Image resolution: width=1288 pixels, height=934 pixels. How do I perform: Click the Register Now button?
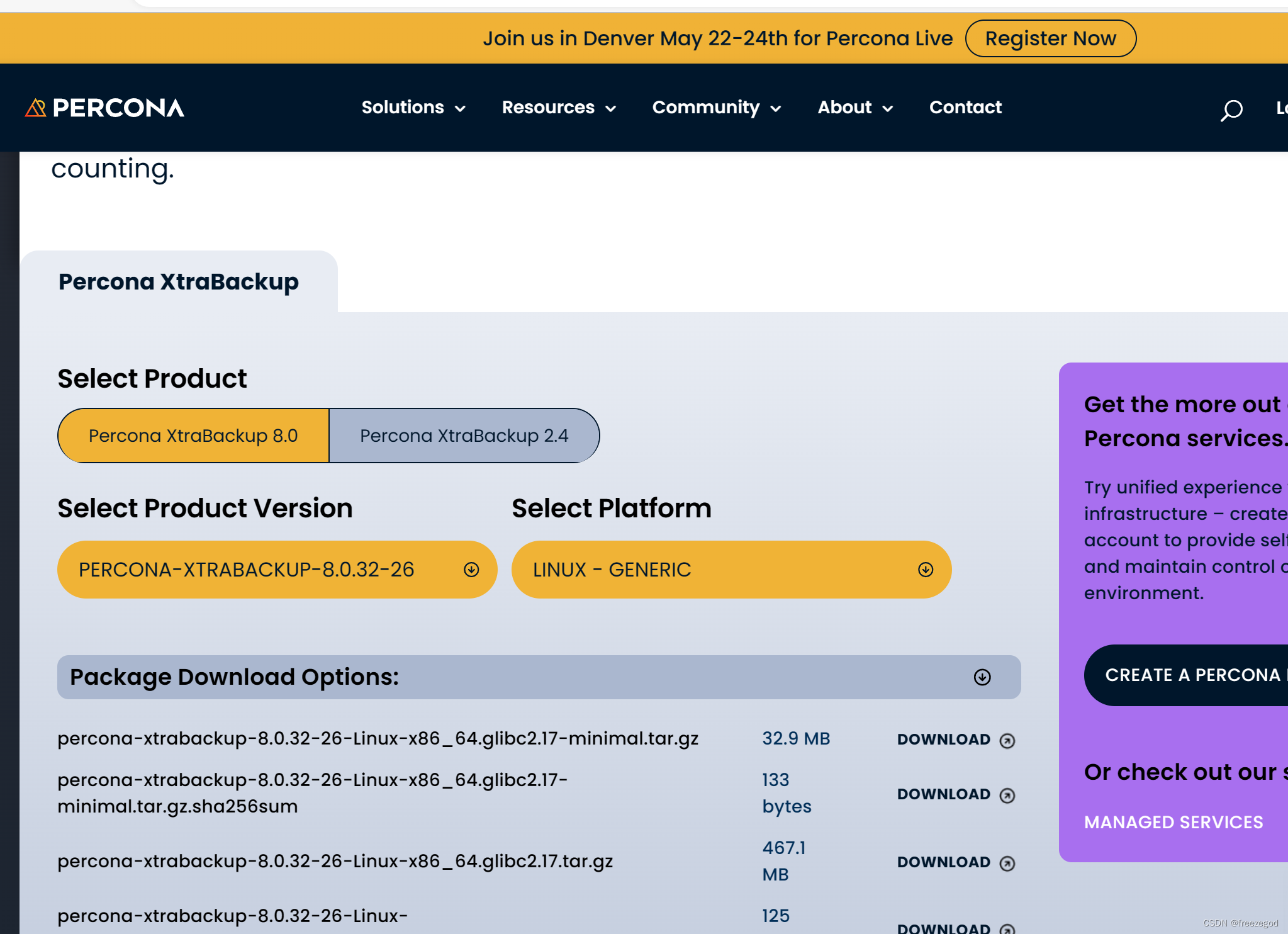tap(1051, 38)
